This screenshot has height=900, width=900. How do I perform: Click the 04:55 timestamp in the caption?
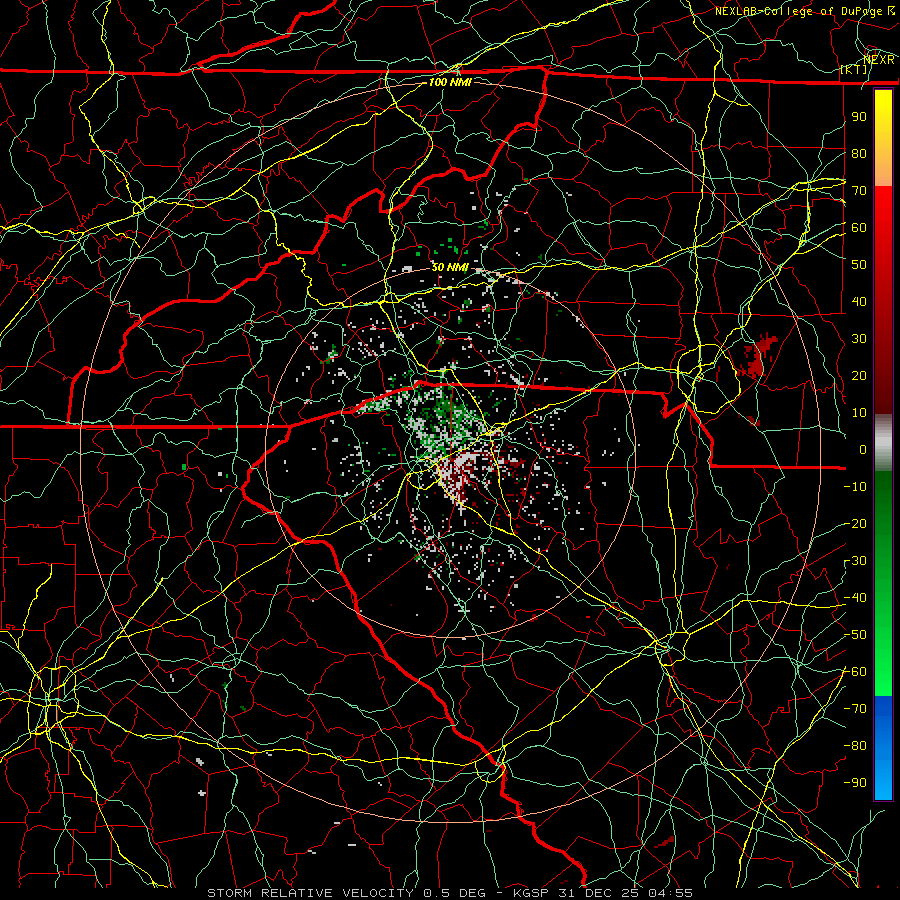671,893
